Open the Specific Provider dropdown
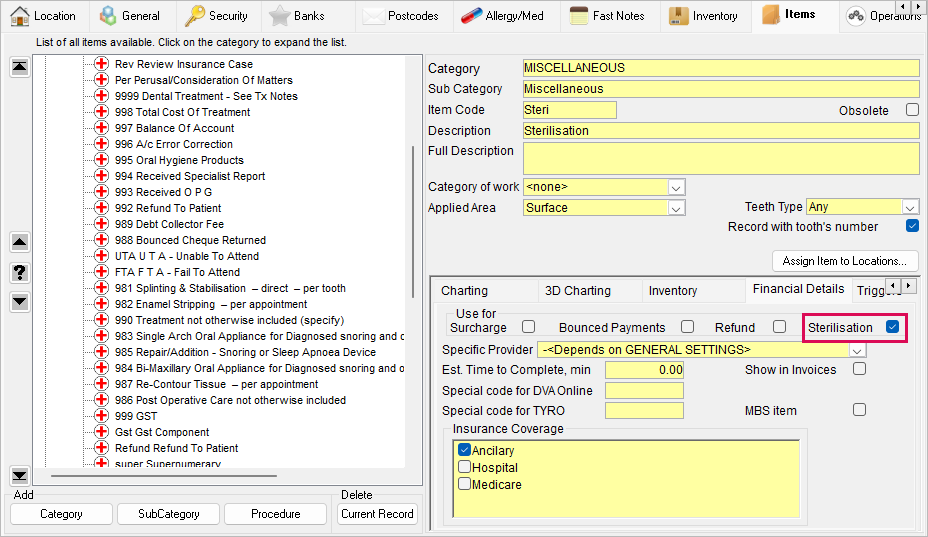This screenshot has width=928, height=537. click(x=857, y=350)
